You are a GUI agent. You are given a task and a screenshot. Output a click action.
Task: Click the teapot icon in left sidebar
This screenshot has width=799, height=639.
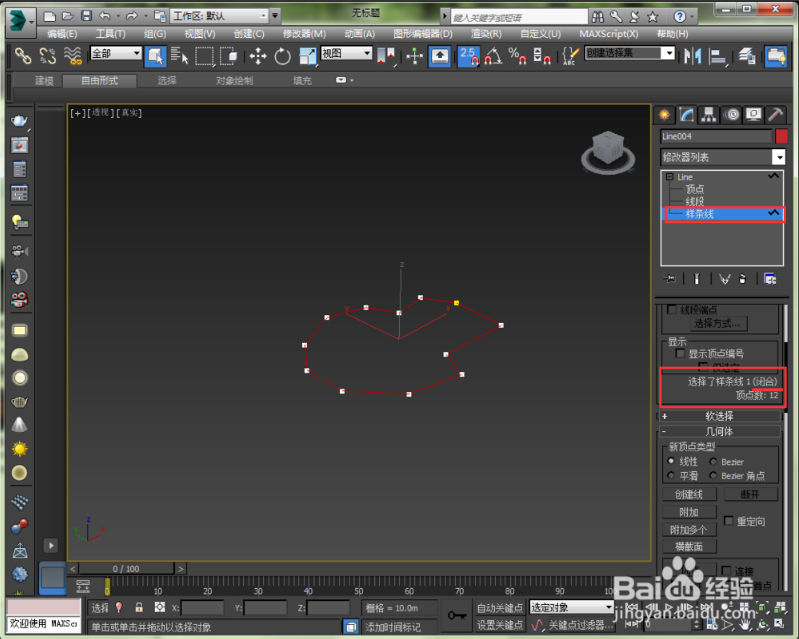point(19,120)
